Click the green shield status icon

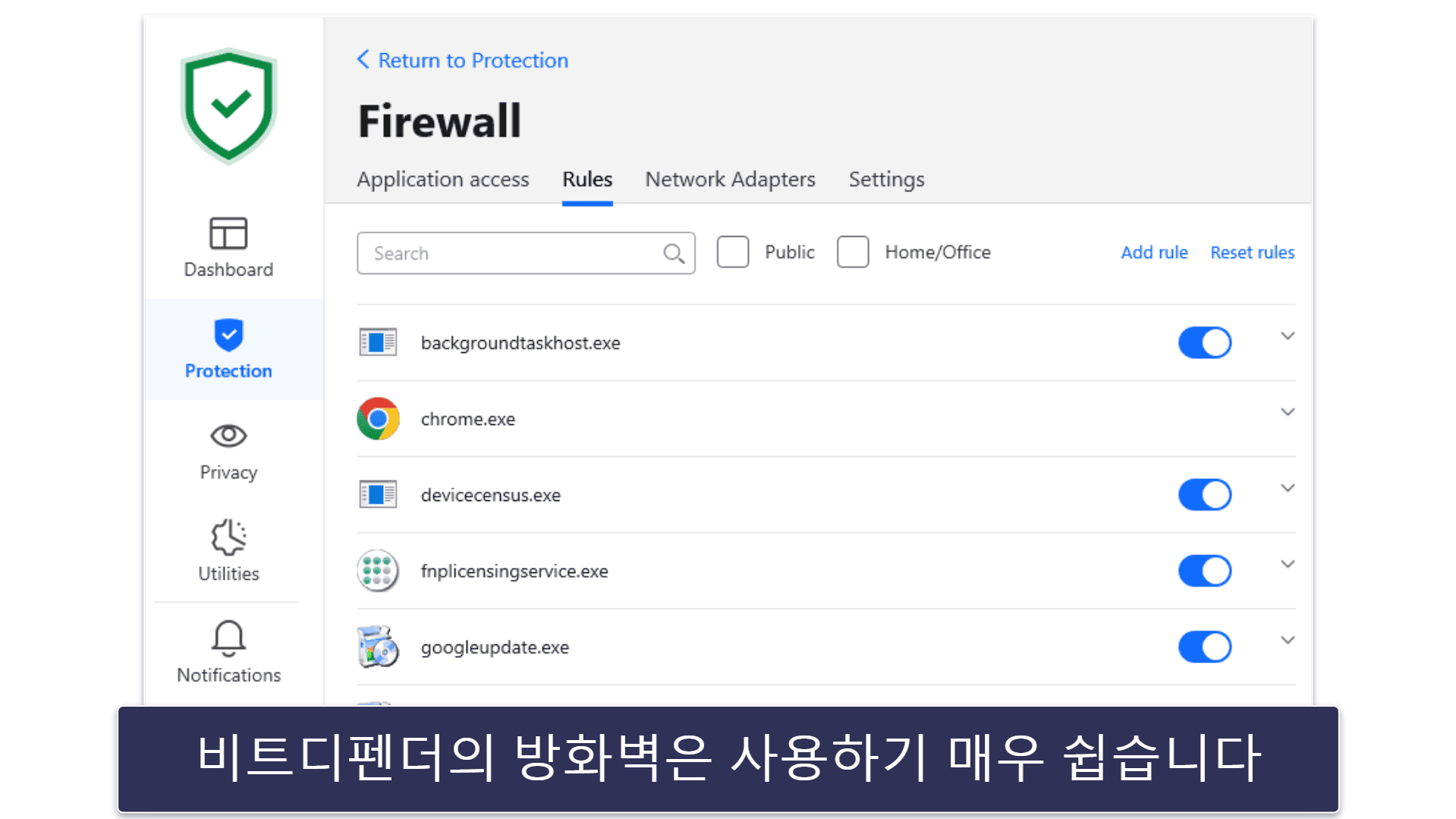228,106
